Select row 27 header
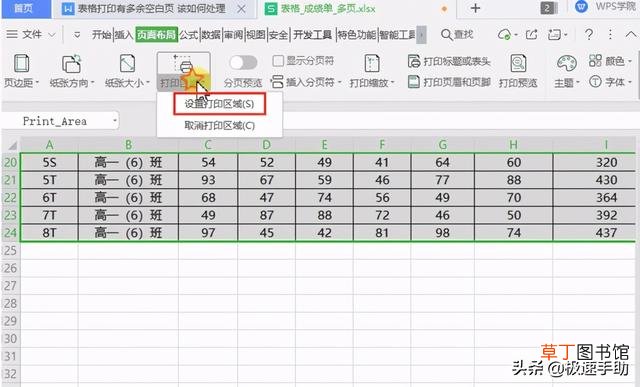 point(10,286)
